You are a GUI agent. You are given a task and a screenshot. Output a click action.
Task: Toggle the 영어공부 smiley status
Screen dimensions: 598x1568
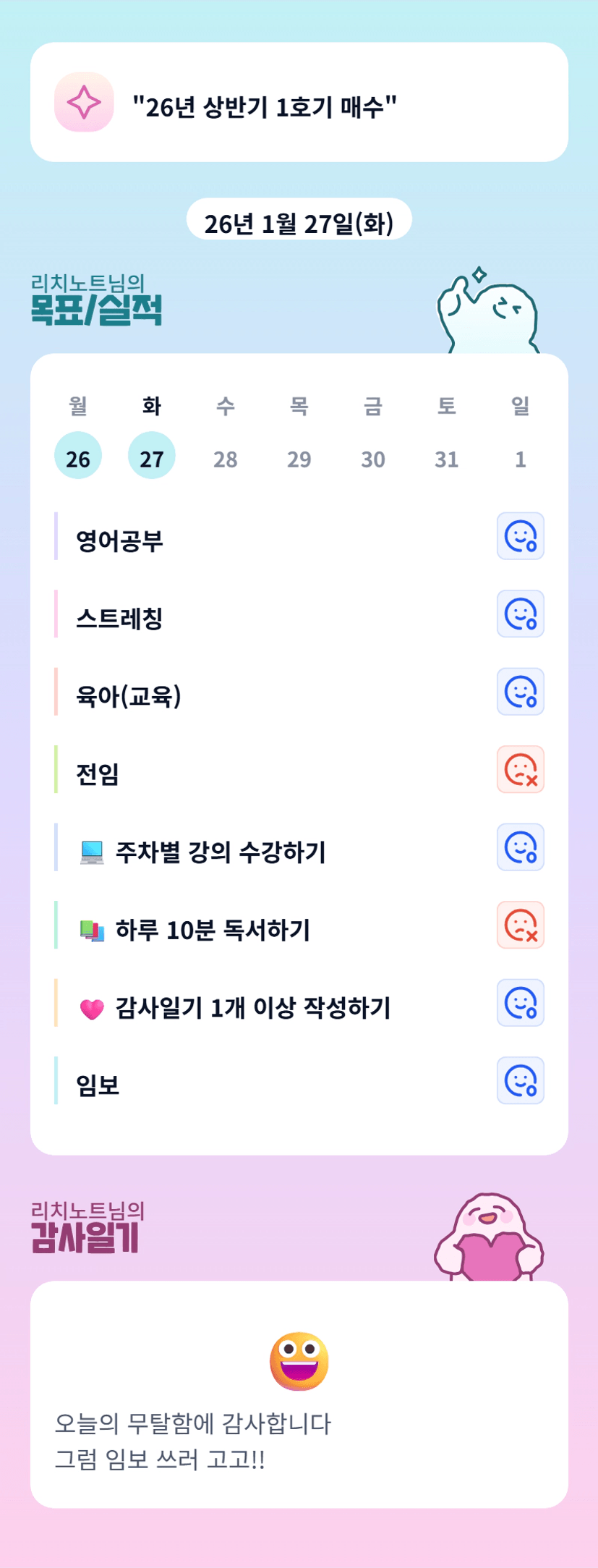pyautogui.click(x=520, y=536)
